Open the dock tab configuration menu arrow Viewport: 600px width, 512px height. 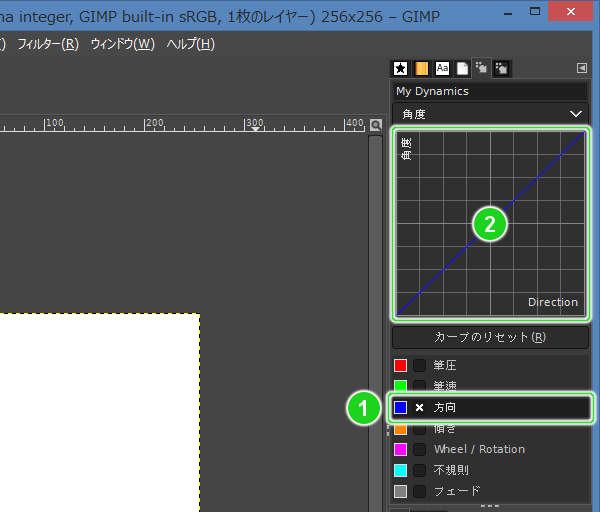tap(582, 68)
